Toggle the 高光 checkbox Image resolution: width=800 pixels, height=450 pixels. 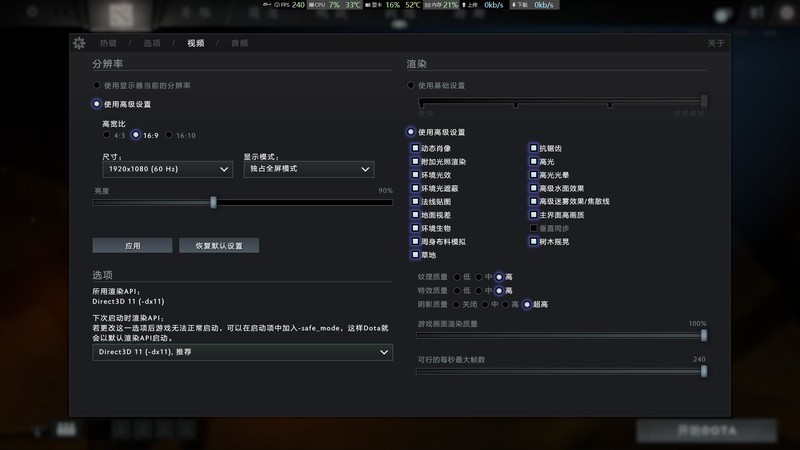point(534,161)
